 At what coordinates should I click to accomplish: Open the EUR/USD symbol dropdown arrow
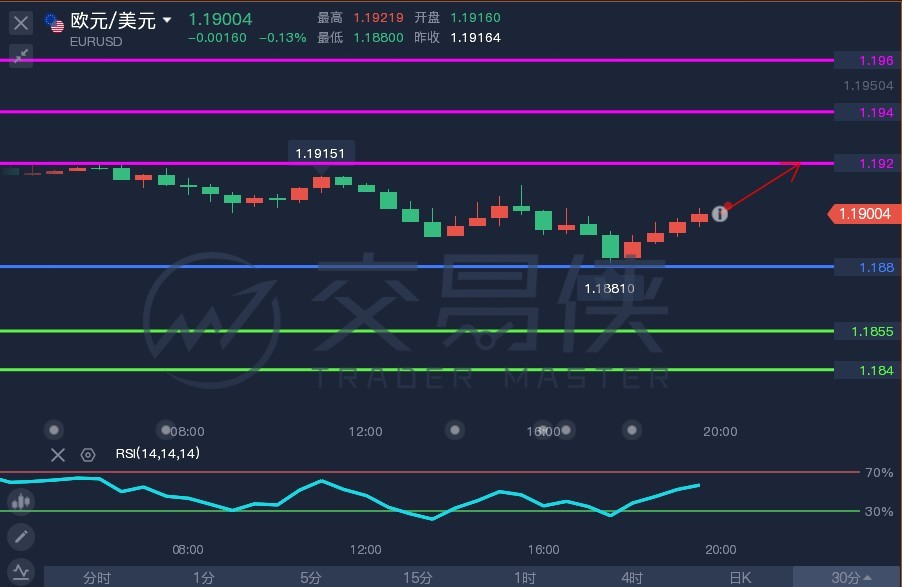pyautogui.click(x=167, y=20)
